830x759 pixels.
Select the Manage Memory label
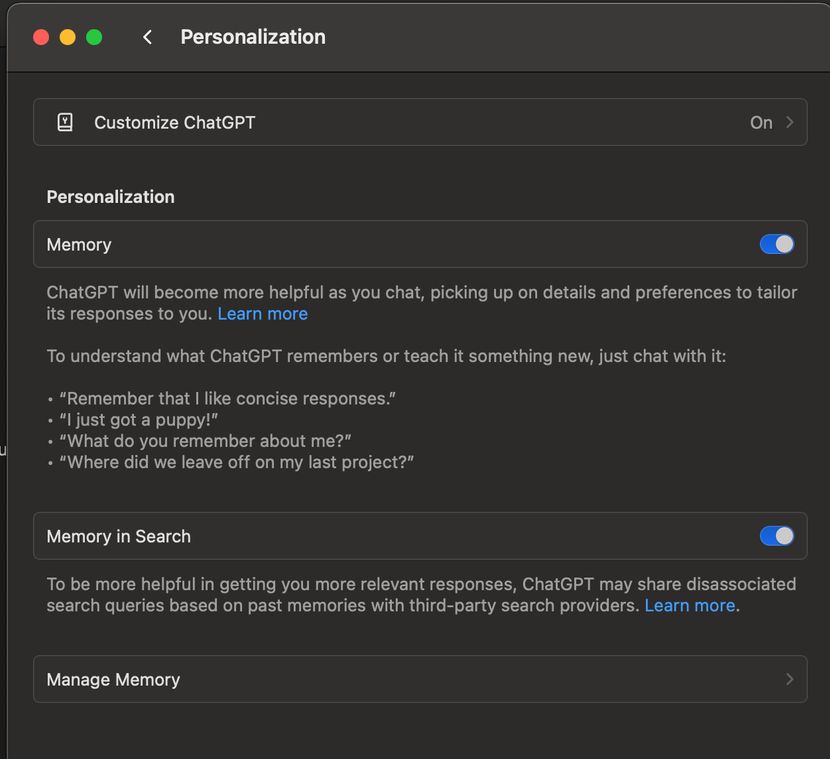[113, 679]
